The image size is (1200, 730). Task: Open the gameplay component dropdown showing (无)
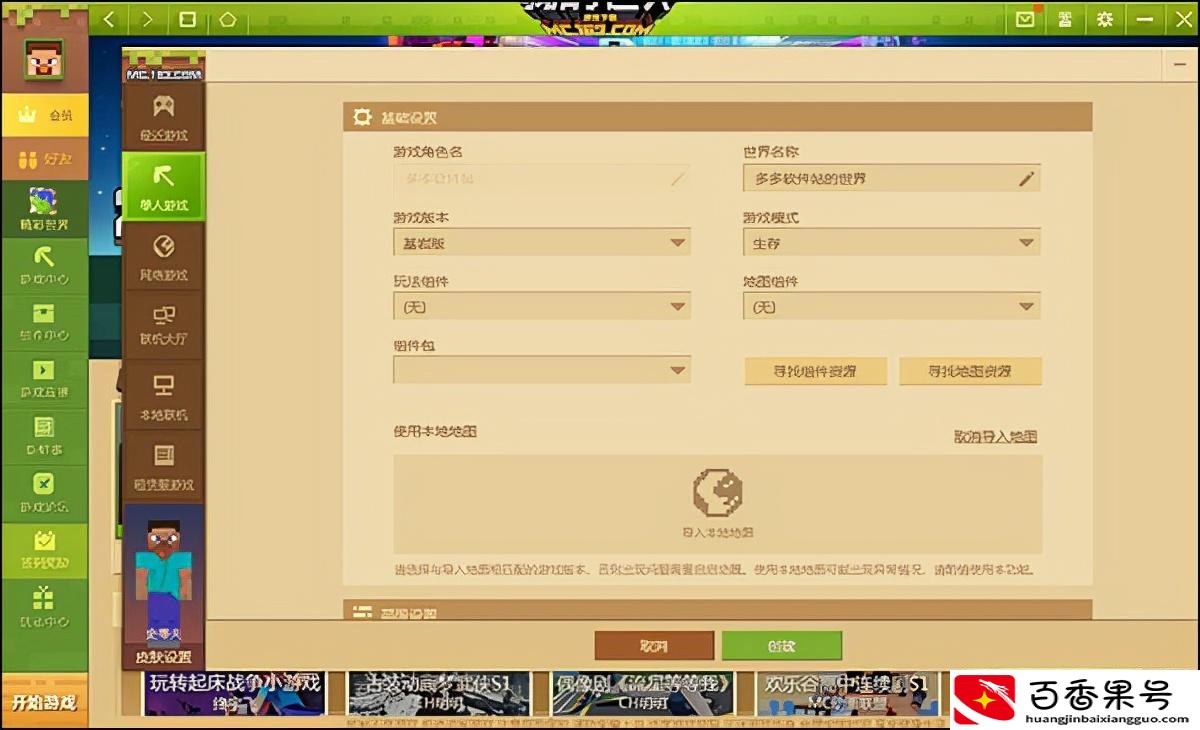[x=542, y=306]
